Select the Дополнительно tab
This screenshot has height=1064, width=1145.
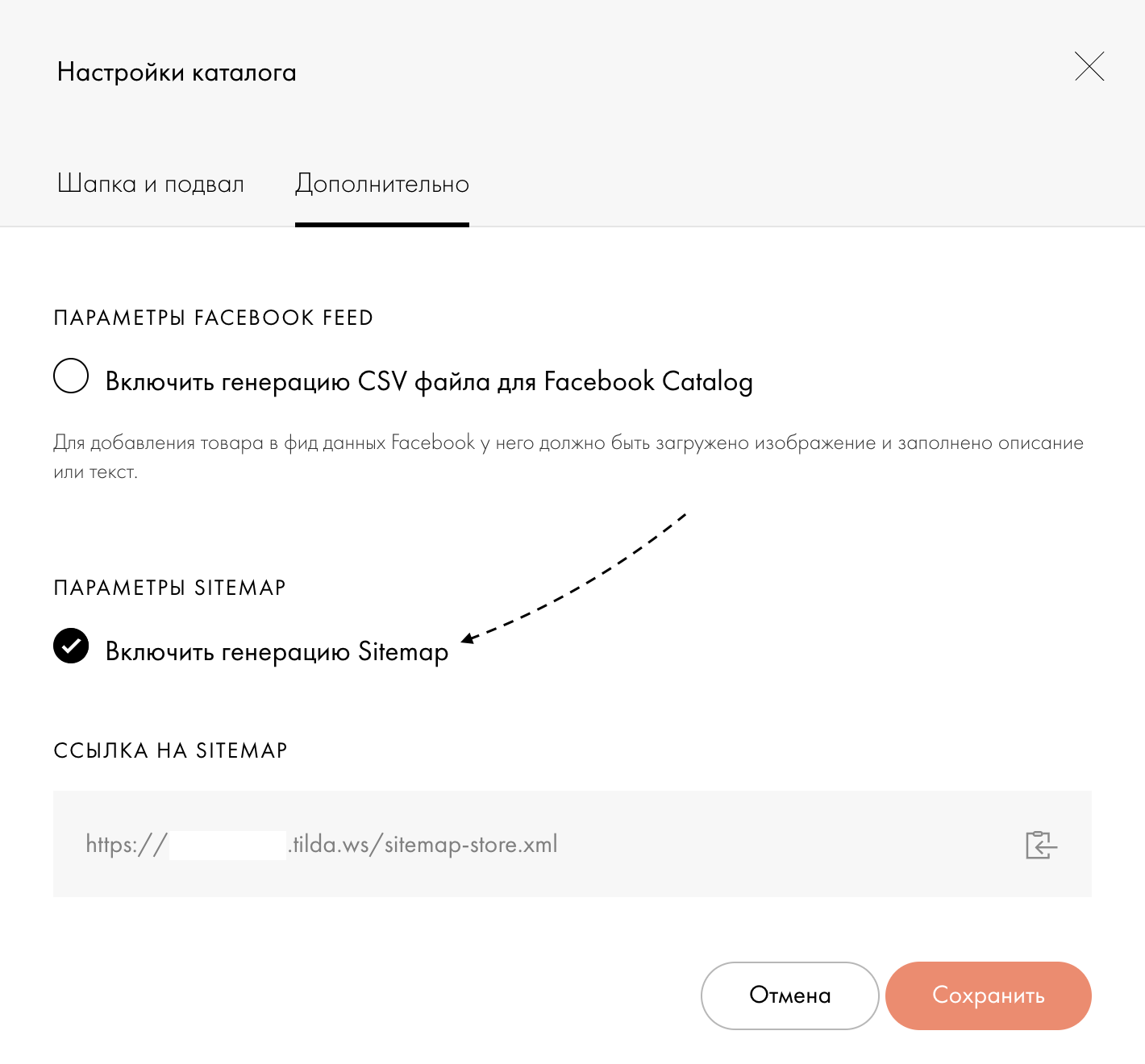(382, 184)
